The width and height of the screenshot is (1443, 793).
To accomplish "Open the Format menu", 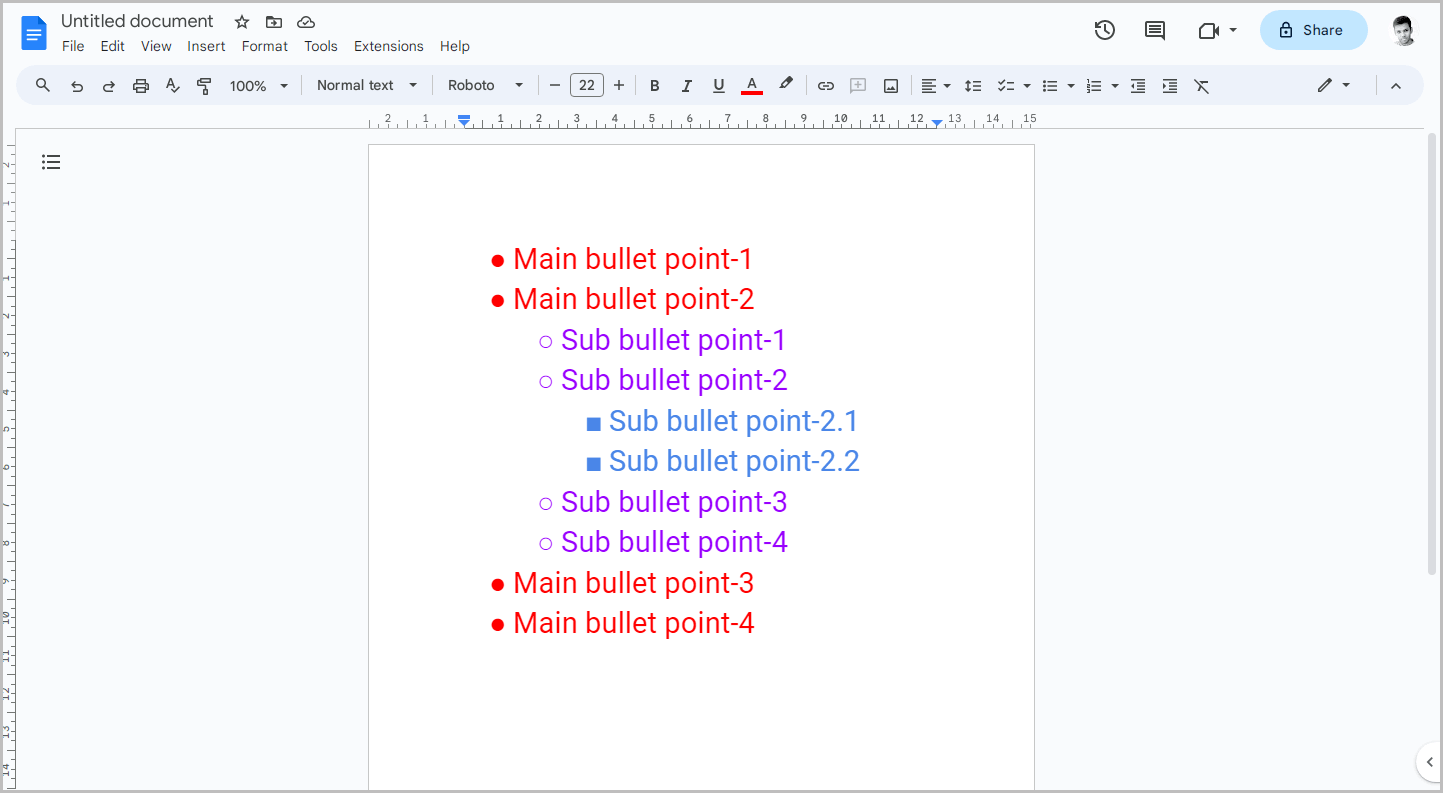I will click(x=265, y=46).
